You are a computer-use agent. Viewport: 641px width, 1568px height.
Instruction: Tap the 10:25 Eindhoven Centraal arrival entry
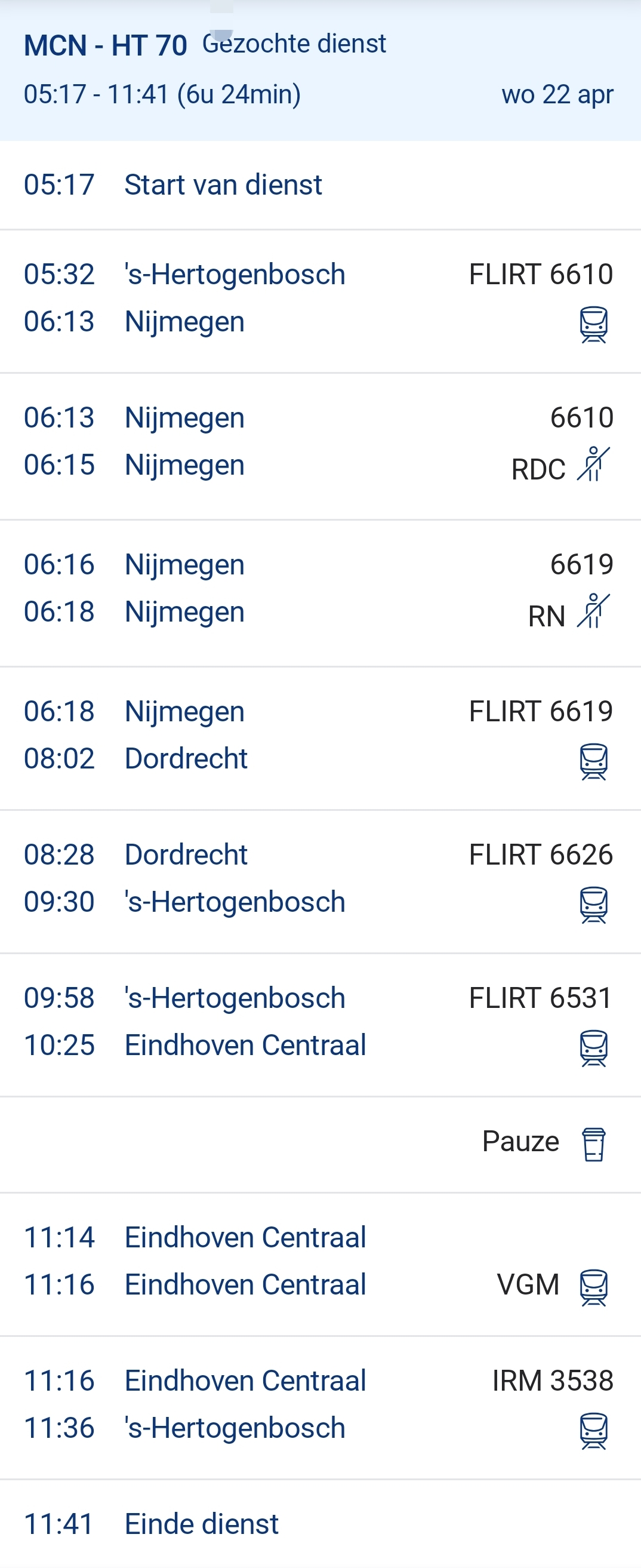245,1045
